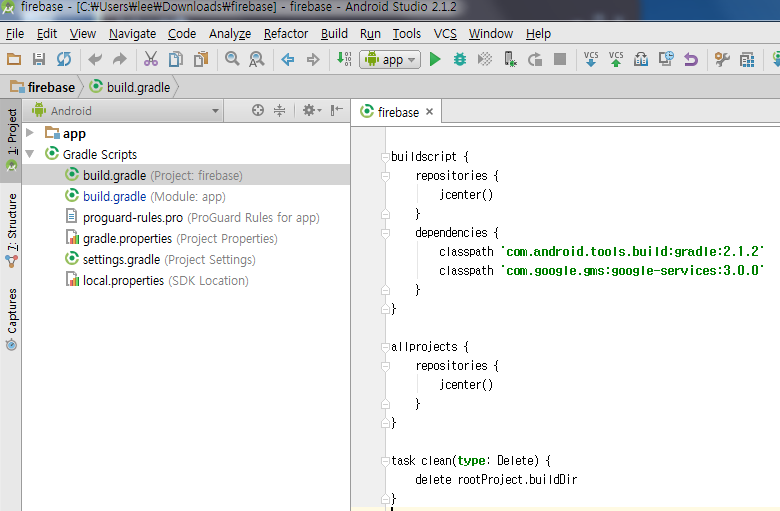Save all files with the floppy icon

coord(39,59)
